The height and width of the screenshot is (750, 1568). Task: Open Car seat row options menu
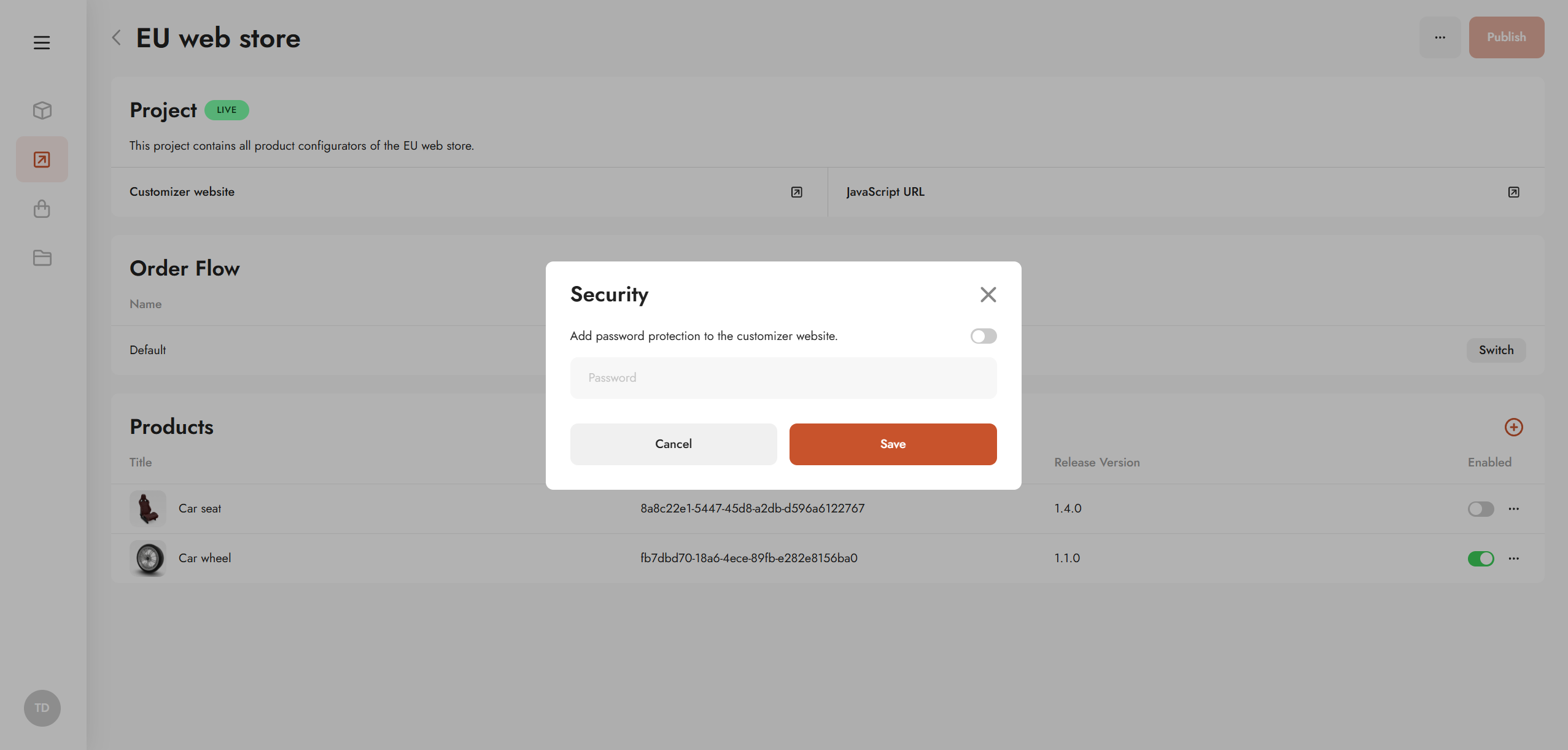(1514, 509)
